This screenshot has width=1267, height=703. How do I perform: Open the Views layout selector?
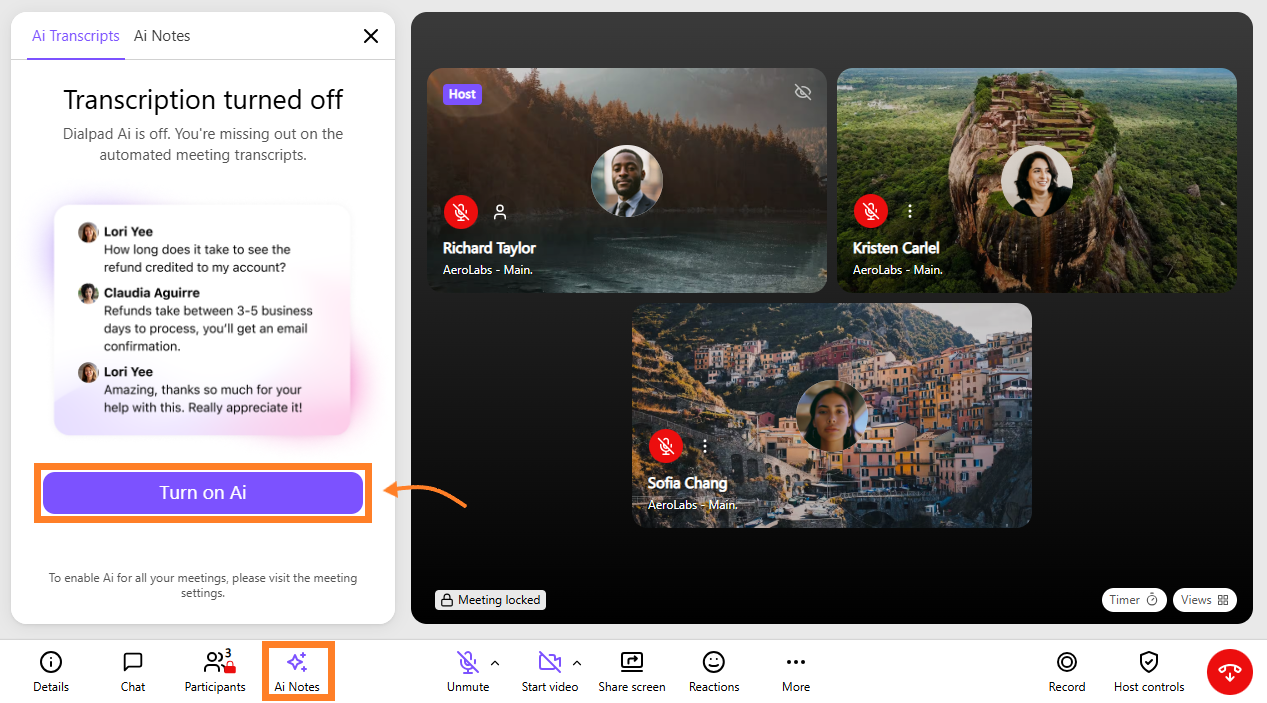coord(1204,600)
